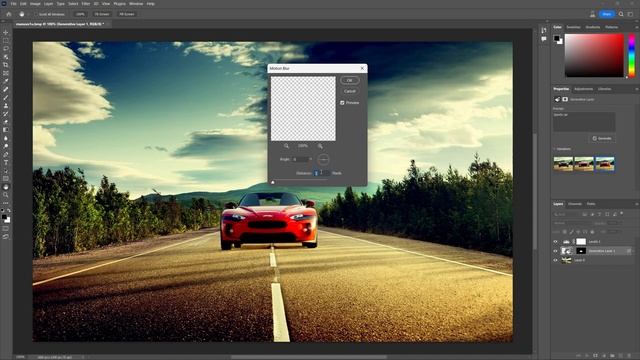Switch to the Adjustments tab
Screen dimensions: 640x360
(x=583, y=89)
